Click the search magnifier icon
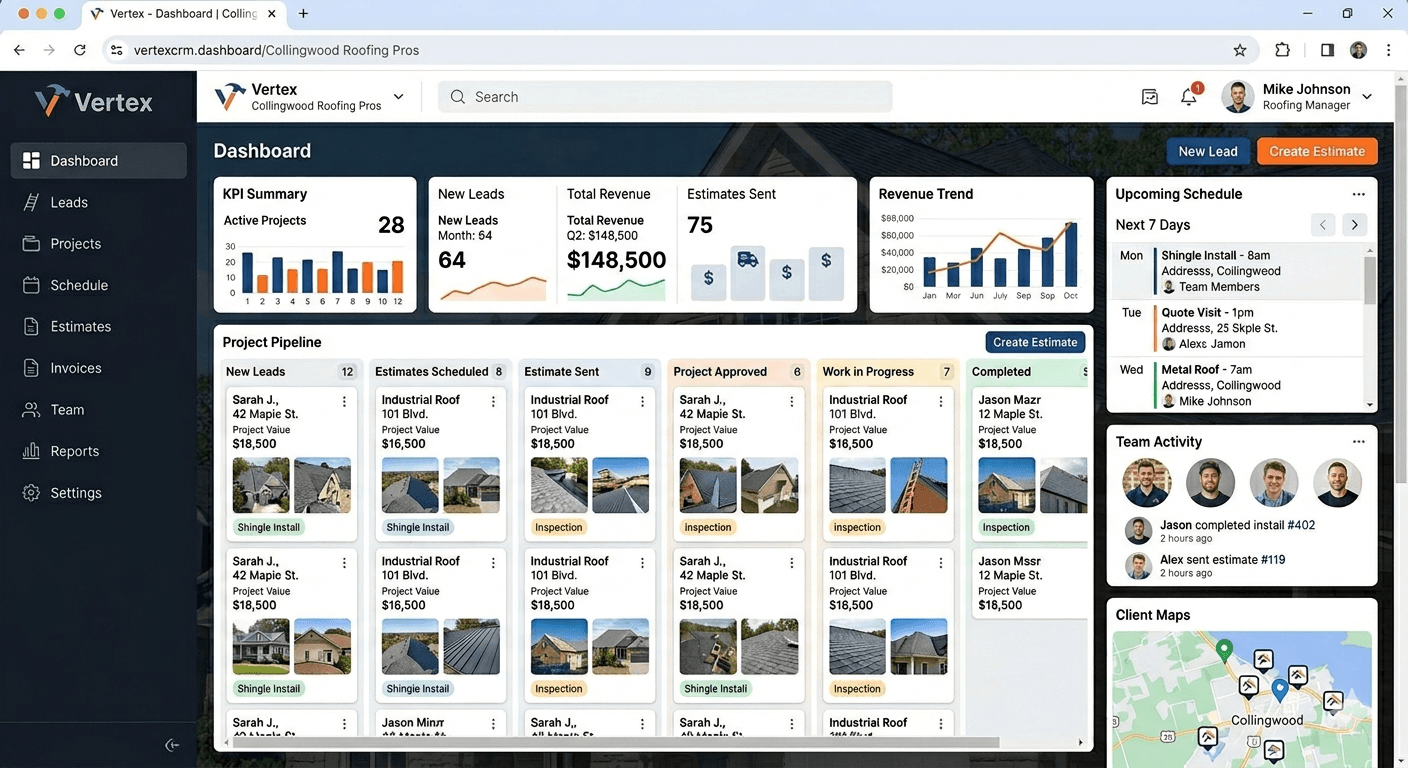The width and height of the screenshot is (1408, 768). (458, 97)
